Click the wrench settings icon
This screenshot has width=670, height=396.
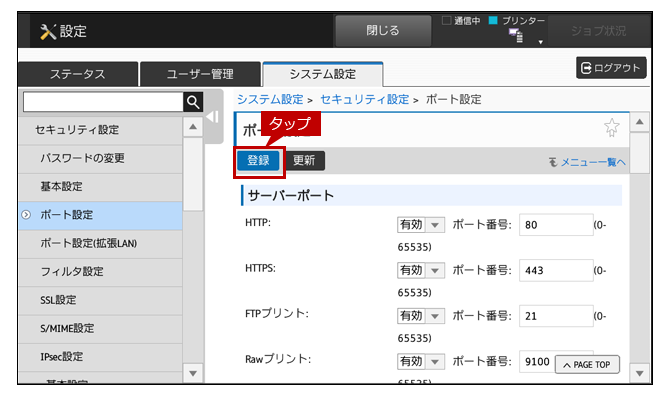coord(48,32)
